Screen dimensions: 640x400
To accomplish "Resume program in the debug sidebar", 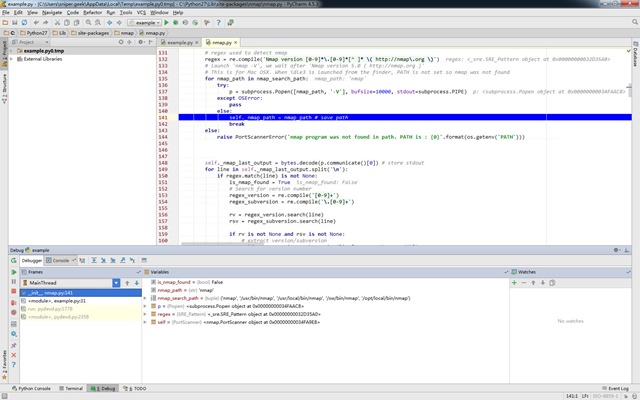I will click(13, 272).
